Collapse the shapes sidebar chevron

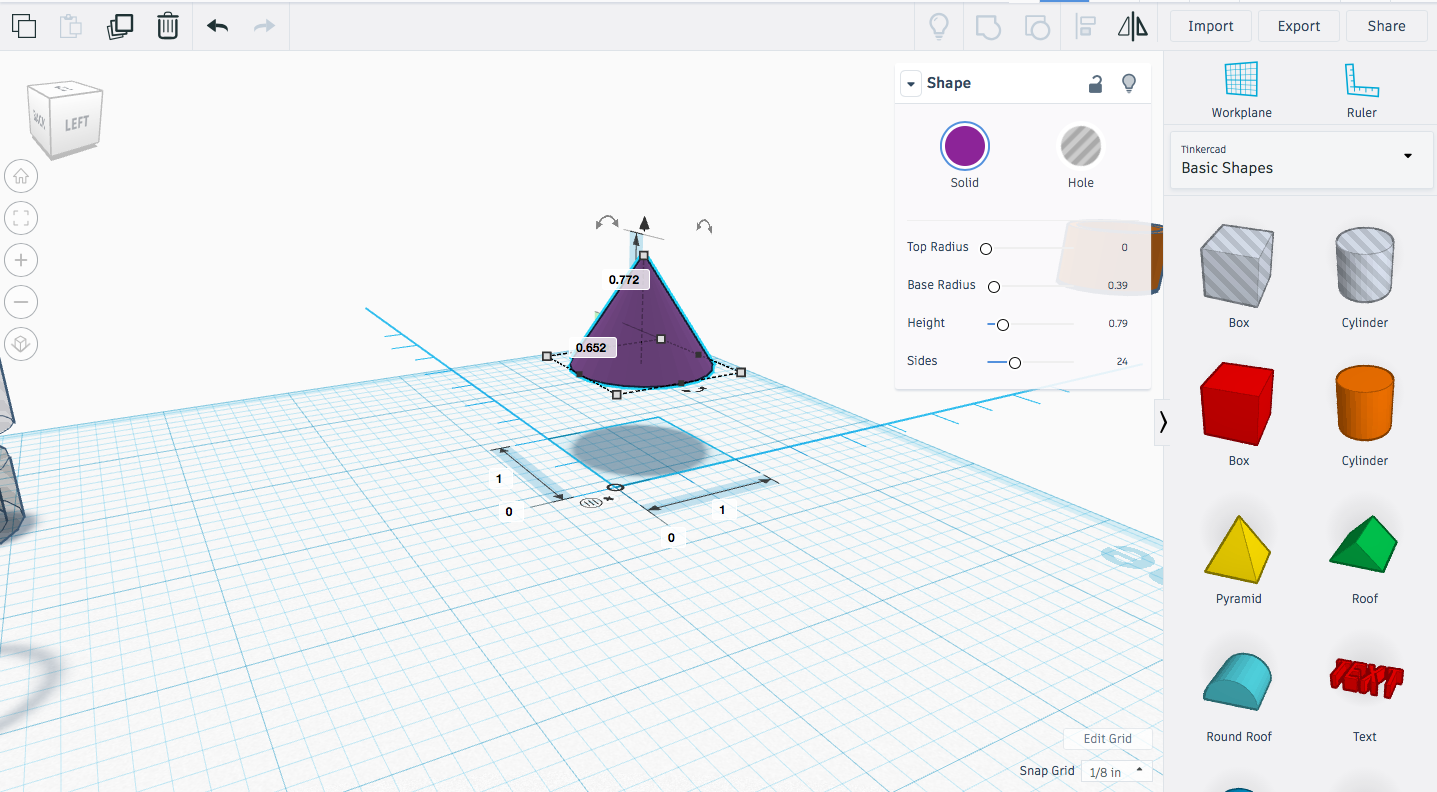click(x=1162, y=422)
